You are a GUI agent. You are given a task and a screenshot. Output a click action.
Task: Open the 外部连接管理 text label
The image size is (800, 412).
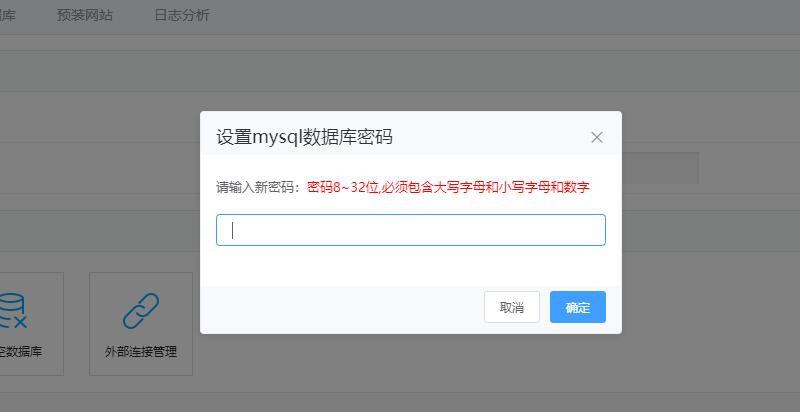tap(140, 352)
